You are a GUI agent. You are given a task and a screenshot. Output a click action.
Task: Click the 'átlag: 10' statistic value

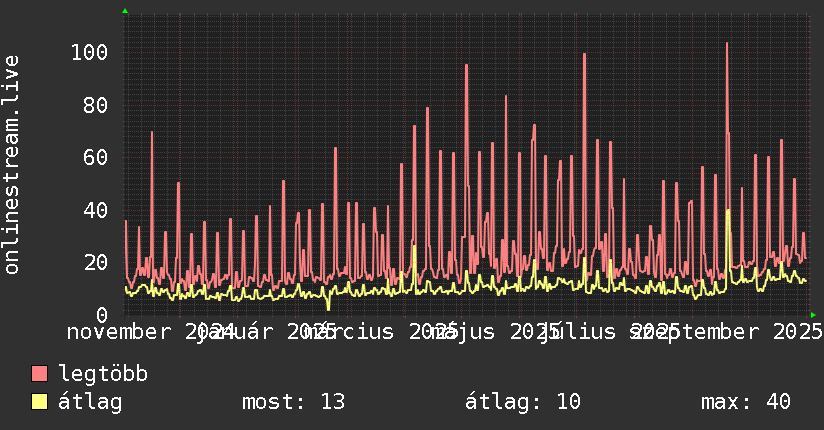tap(523, 402)
